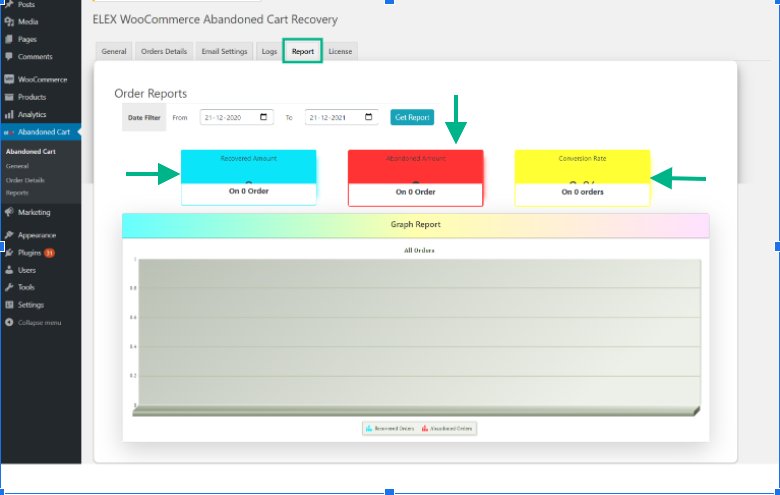The height and width of the screenshot is (495, 780).
Task: Click the Collapse menu arrow icon
Action: pyautogui.click(x=9, y=323)
